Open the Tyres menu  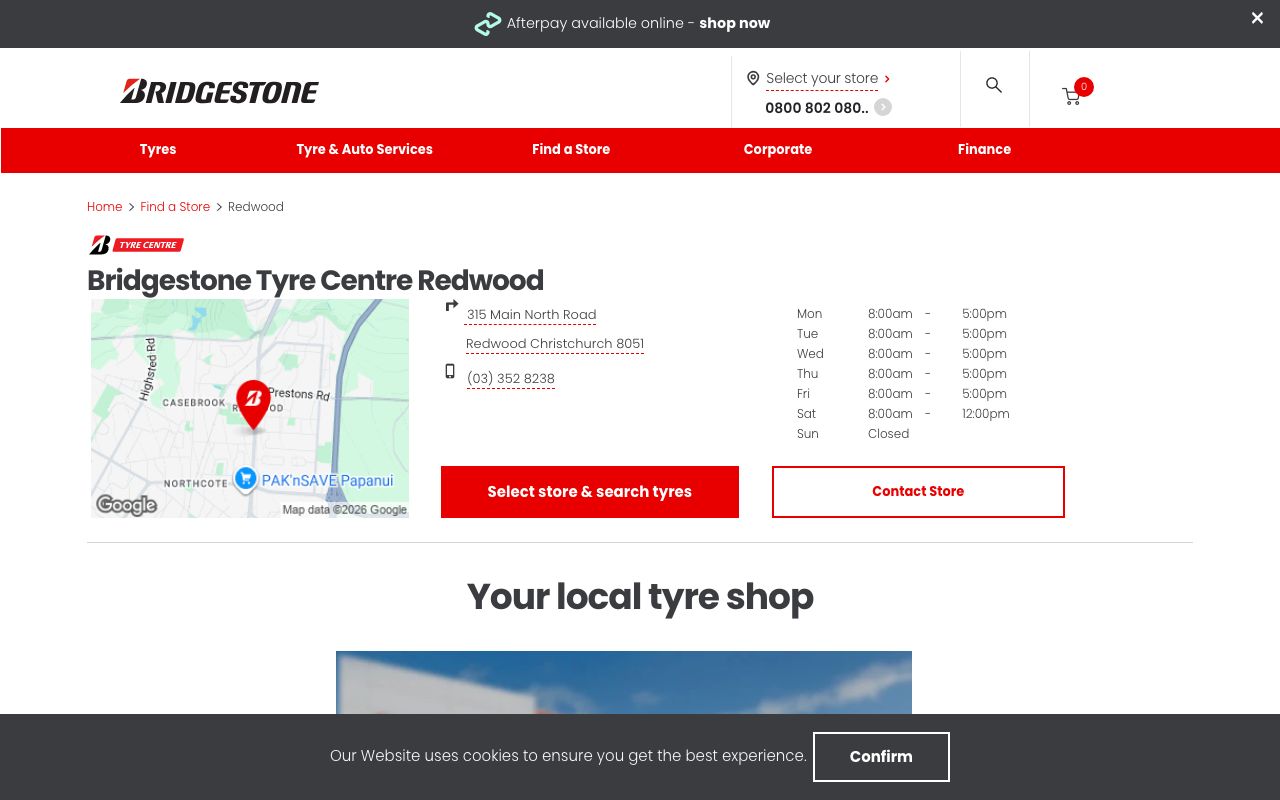click(x=158, y=149)
